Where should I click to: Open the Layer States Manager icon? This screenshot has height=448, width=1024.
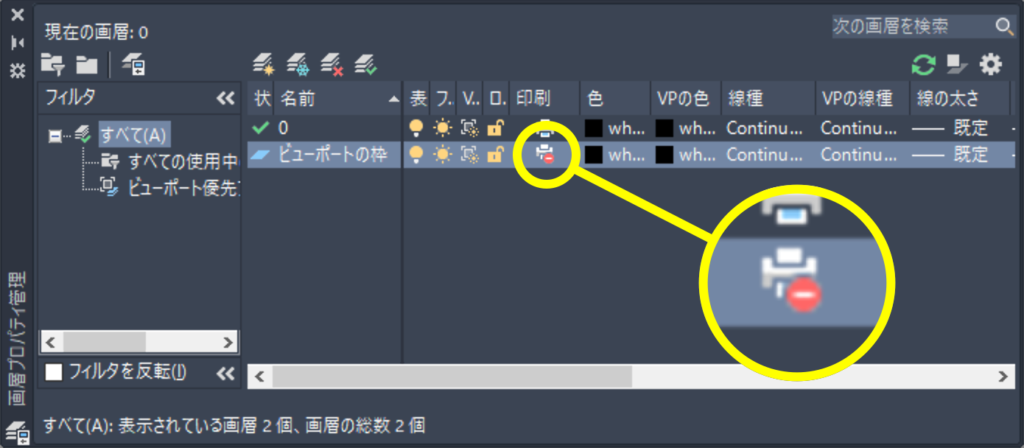[x=134, y=64]
